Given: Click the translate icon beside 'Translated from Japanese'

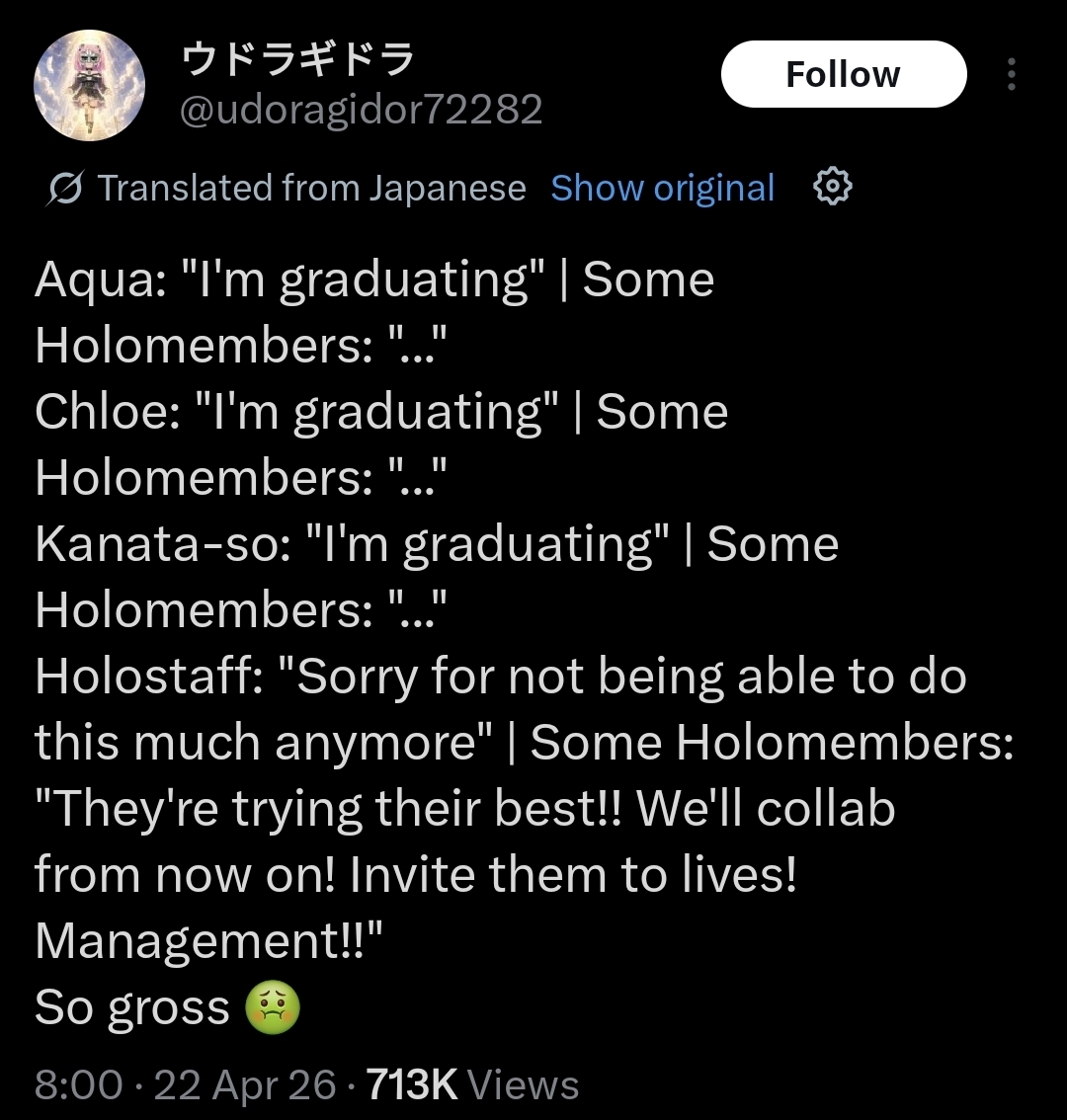Looking at the screenshot, I should tap(65, 188).
